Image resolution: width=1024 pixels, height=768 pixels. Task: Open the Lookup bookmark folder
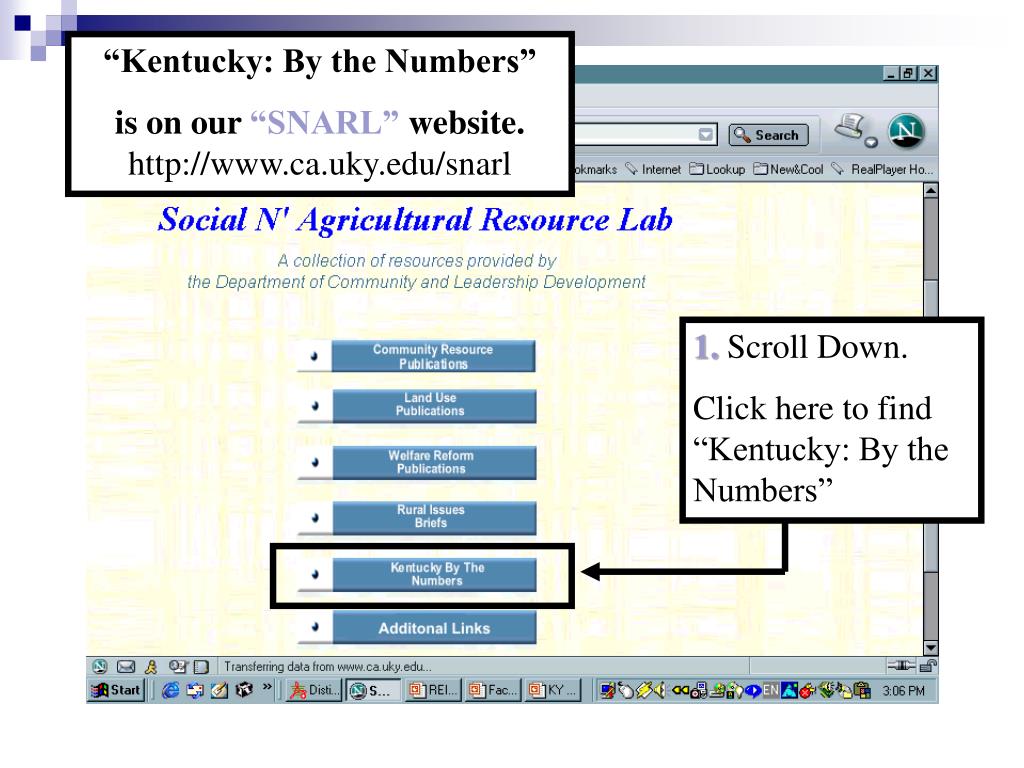pyautogui.click(x=717, y=169)
